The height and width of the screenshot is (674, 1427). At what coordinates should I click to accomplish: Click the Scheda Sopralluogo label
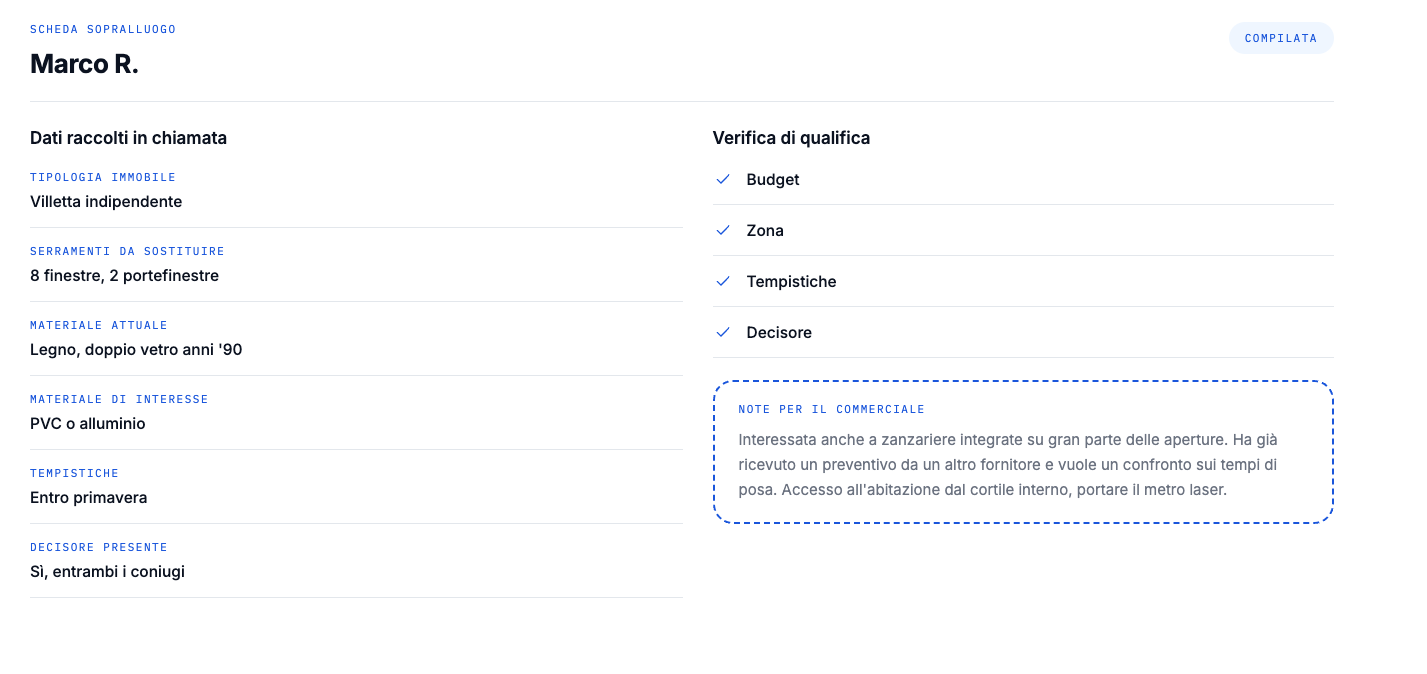click(103, 29)
